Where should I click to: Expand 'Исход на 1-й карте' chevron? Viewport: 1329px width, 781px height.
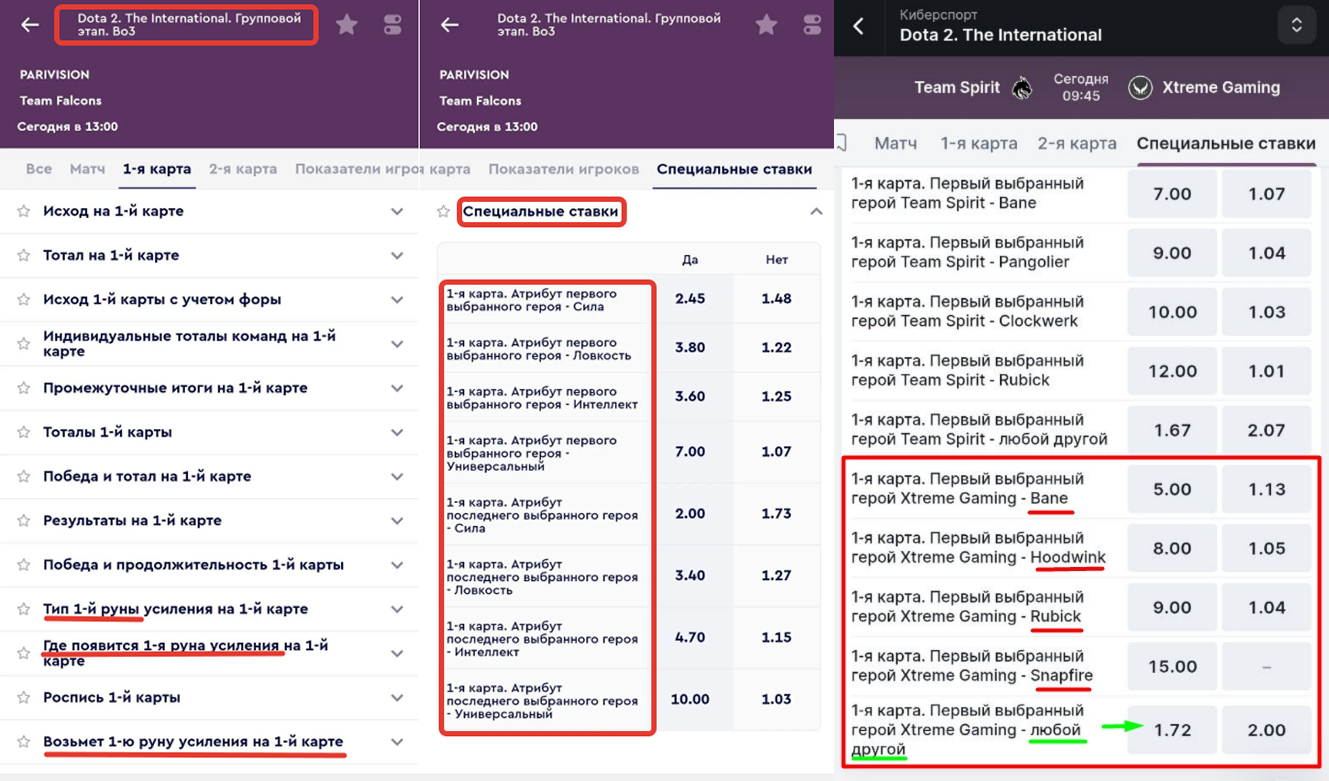(397, 211)
